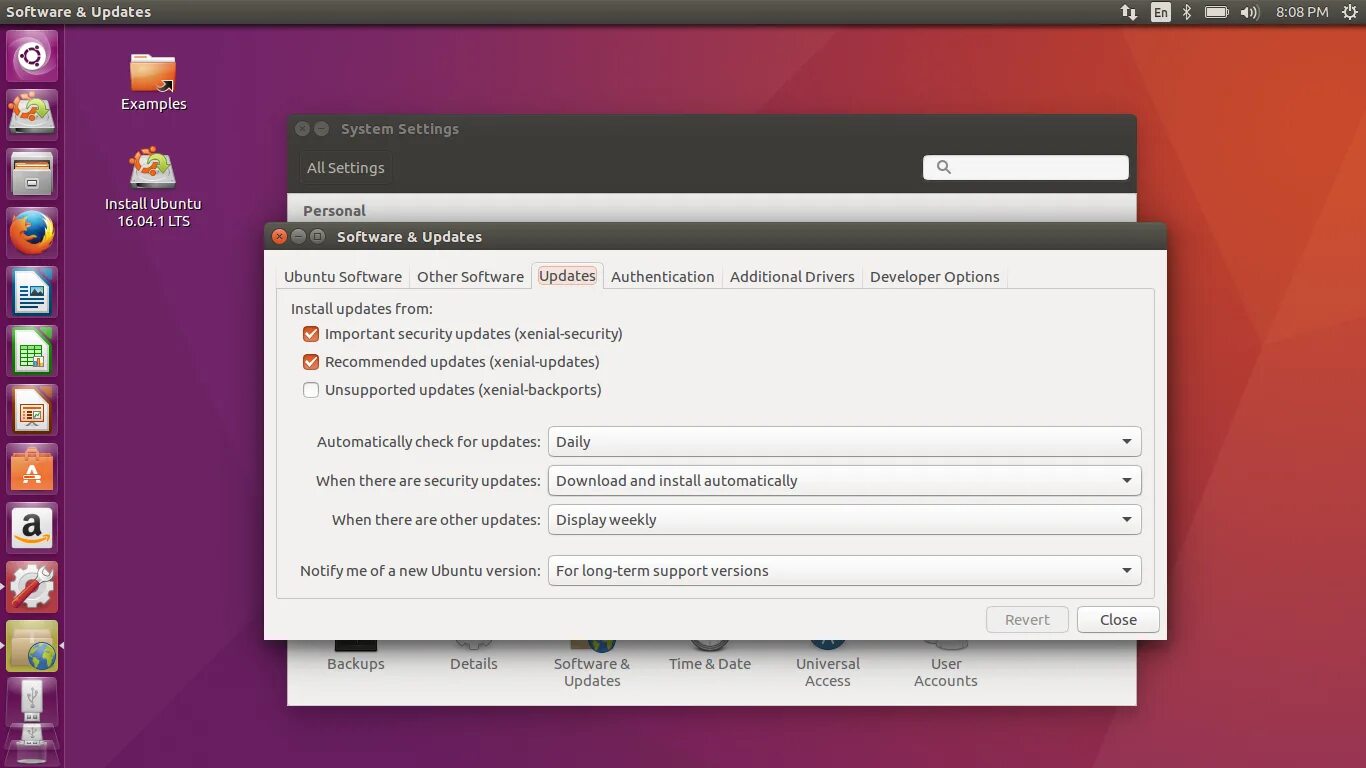Open the network indicator in top panel
Image resolution: width=1366 pixels, height=768 pixels.
pyautogui.click(x=1129, y=12)
